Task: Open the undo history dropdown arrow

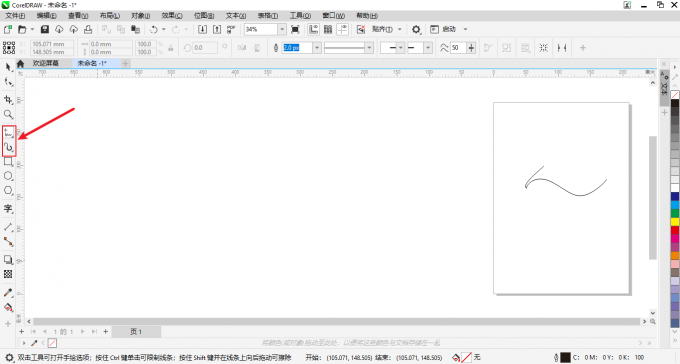Action: click(163, 29)
